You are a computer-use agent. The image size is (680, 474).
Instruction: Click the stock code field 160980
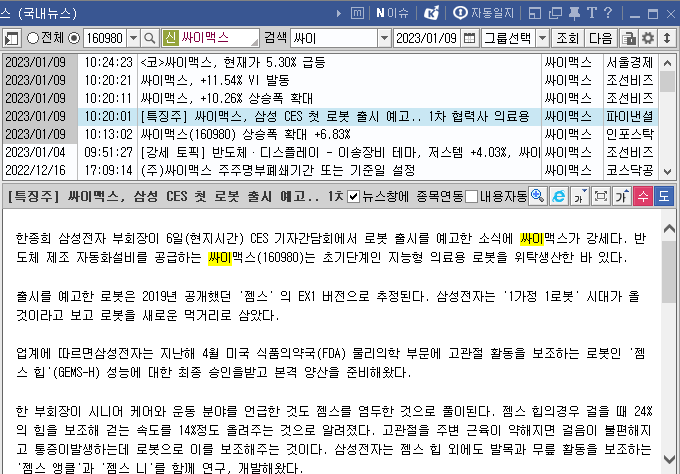pos(105,38)
